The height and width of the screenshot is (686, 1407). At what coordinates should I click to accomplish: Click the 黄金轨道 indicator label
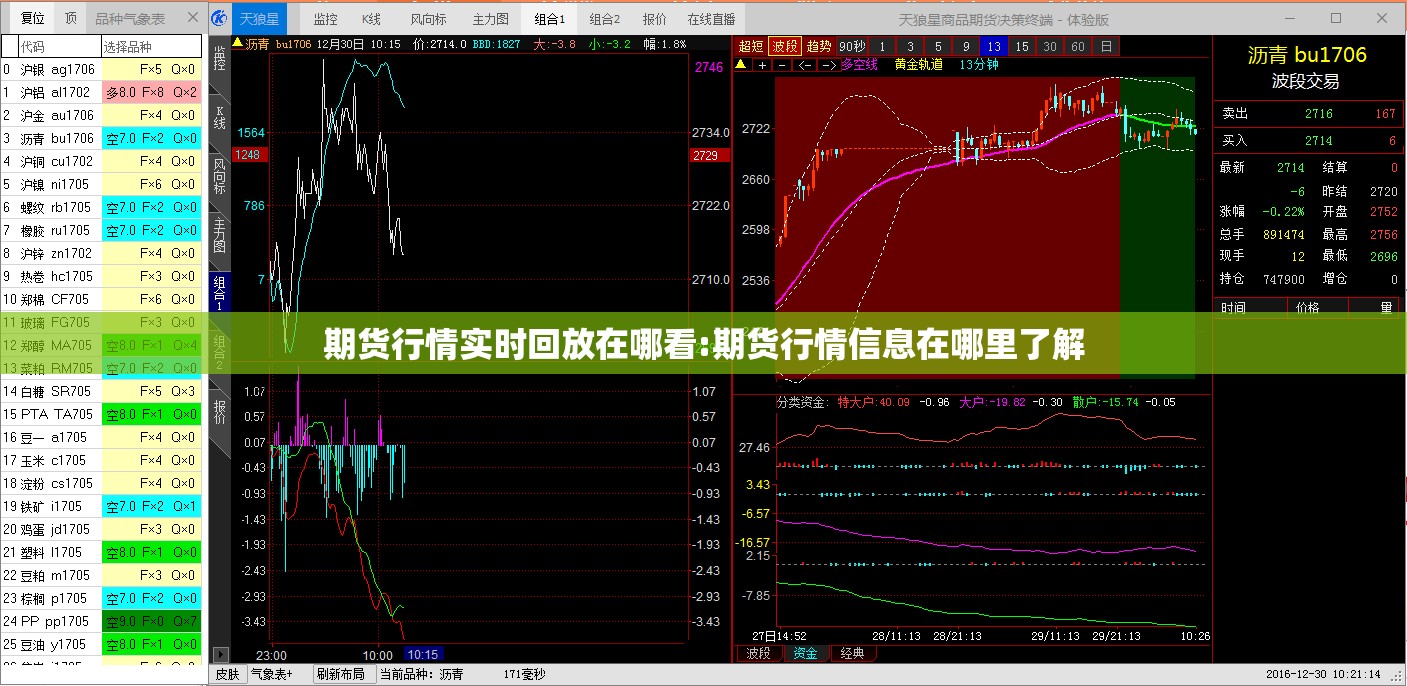[918, 64]
